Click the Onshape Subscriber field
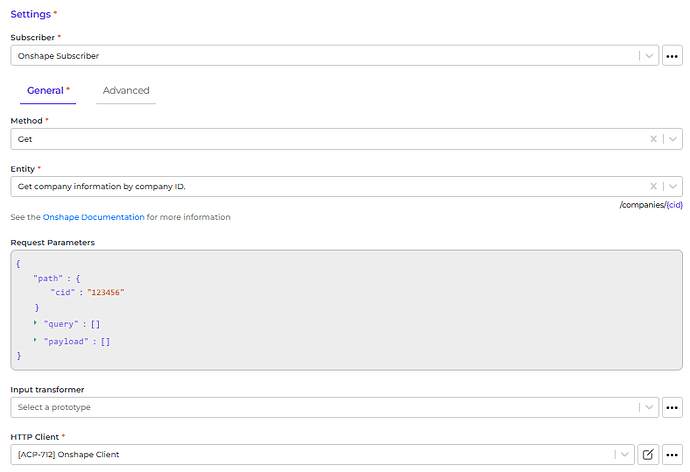This screenshot has width=690, height=472. coord(334,56)
